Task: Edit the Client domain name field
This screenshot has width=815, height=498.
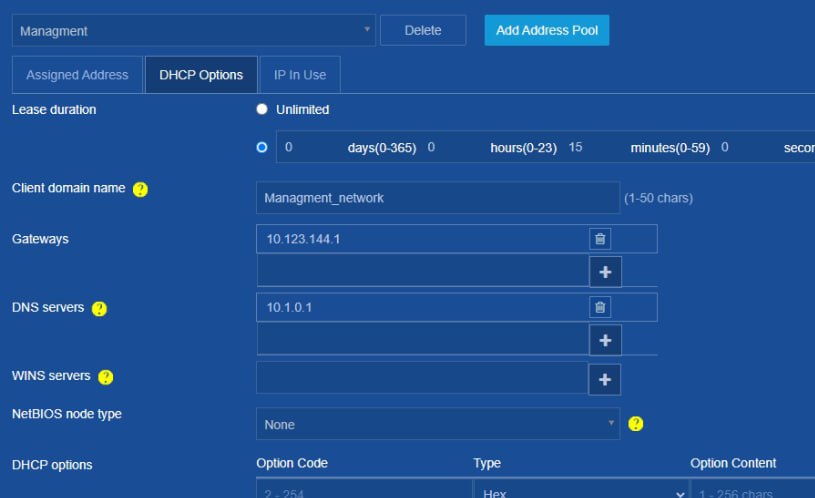Action: tap(438, 198)
